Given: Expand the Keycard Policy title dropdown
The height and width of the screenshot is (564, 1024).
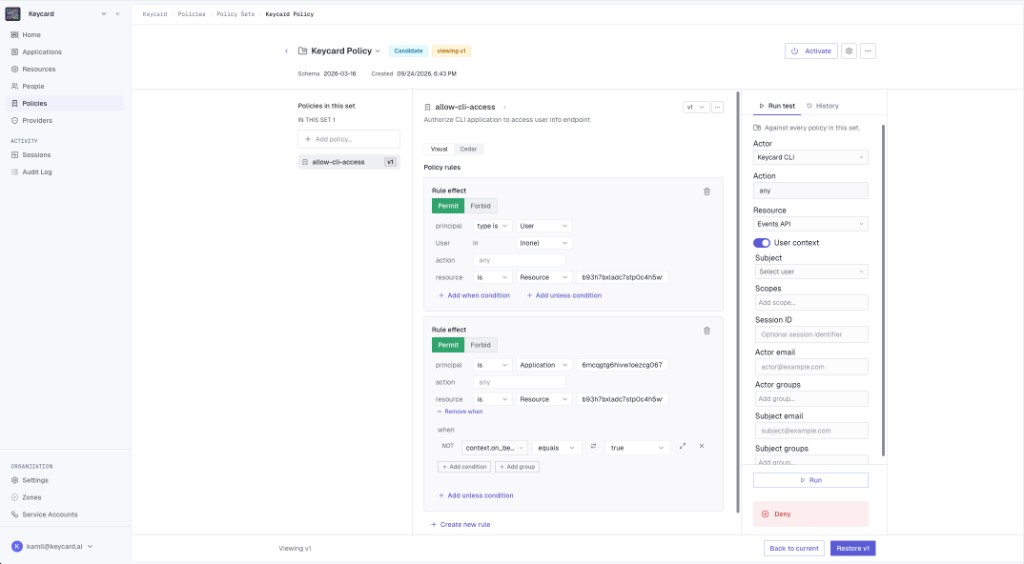Looking at the screenshot, I should pos(377,51).
